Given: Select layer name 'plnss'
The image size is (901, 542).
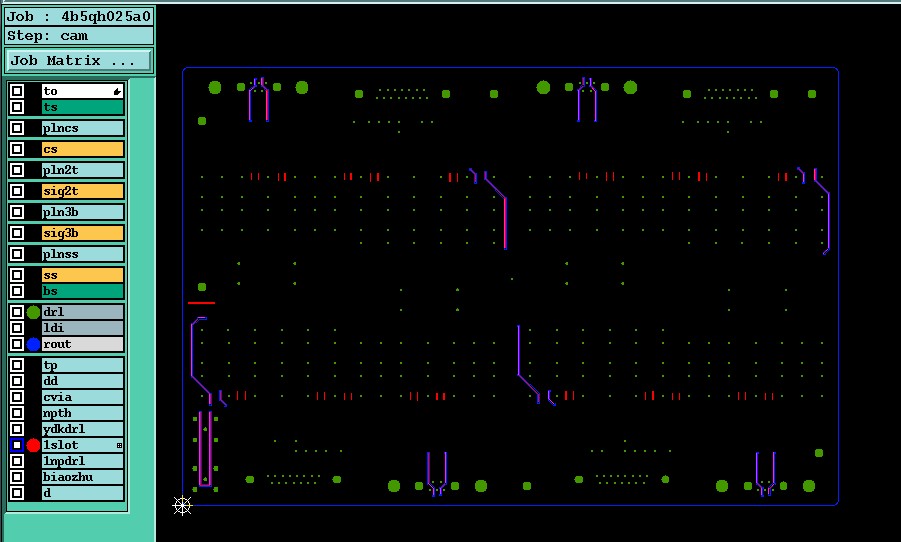Looking at the screenshot, I should (x=82, y=253).
